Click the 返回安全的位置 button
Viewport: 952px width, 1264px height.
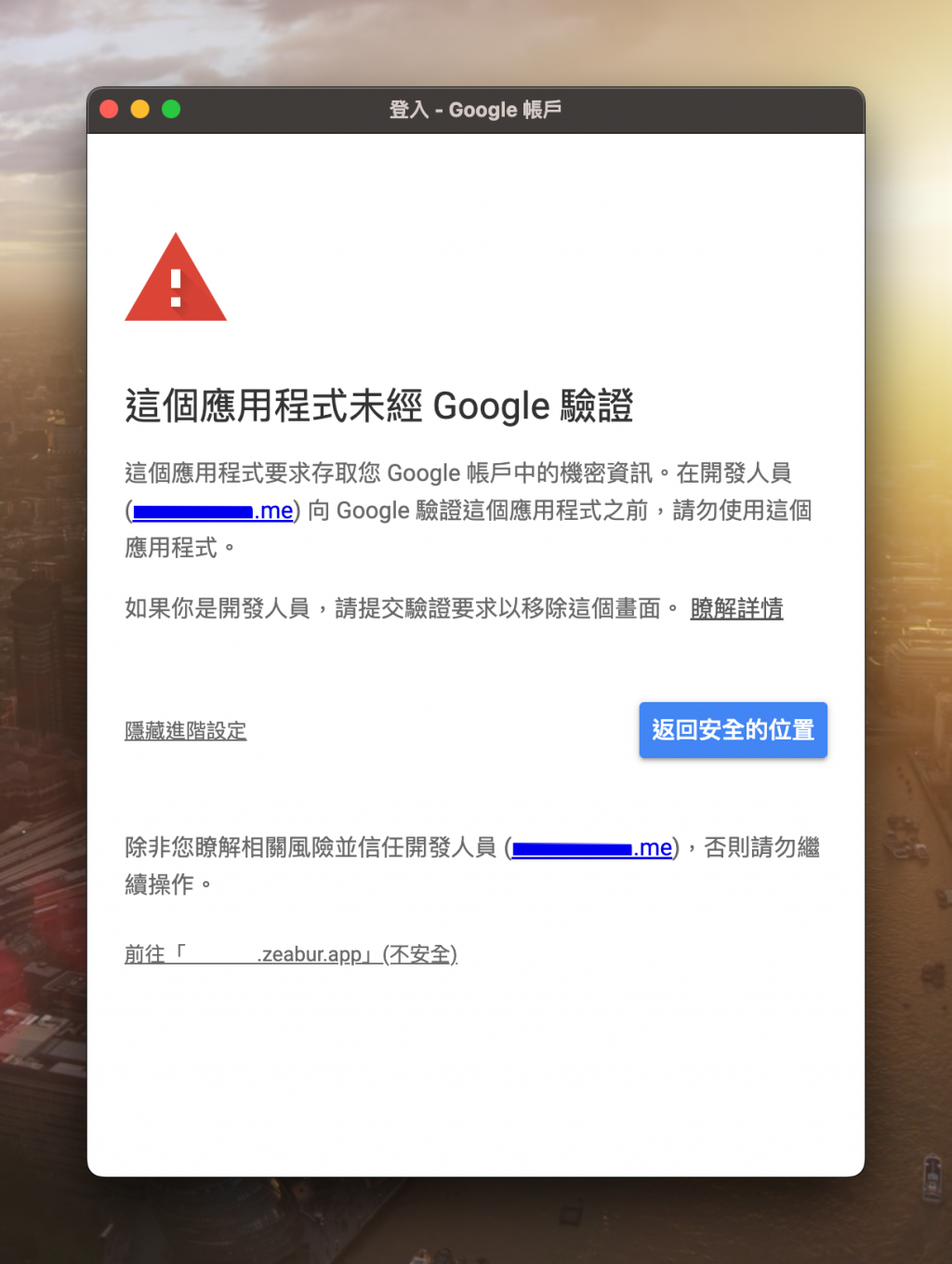733,730
